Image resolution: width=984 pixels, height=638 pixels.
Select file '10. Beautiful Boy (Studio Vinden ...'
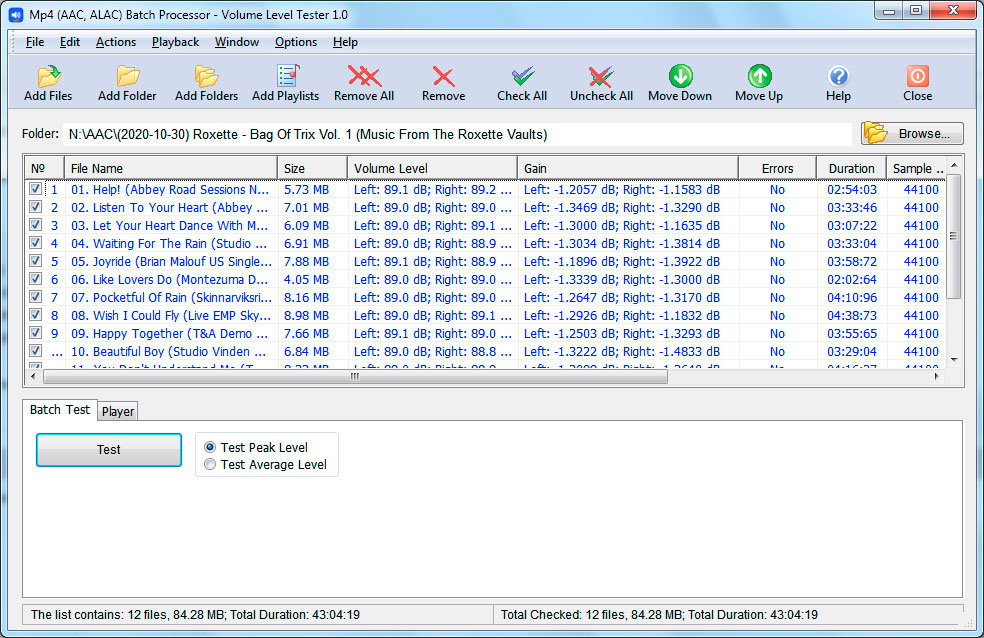(169, 352)
